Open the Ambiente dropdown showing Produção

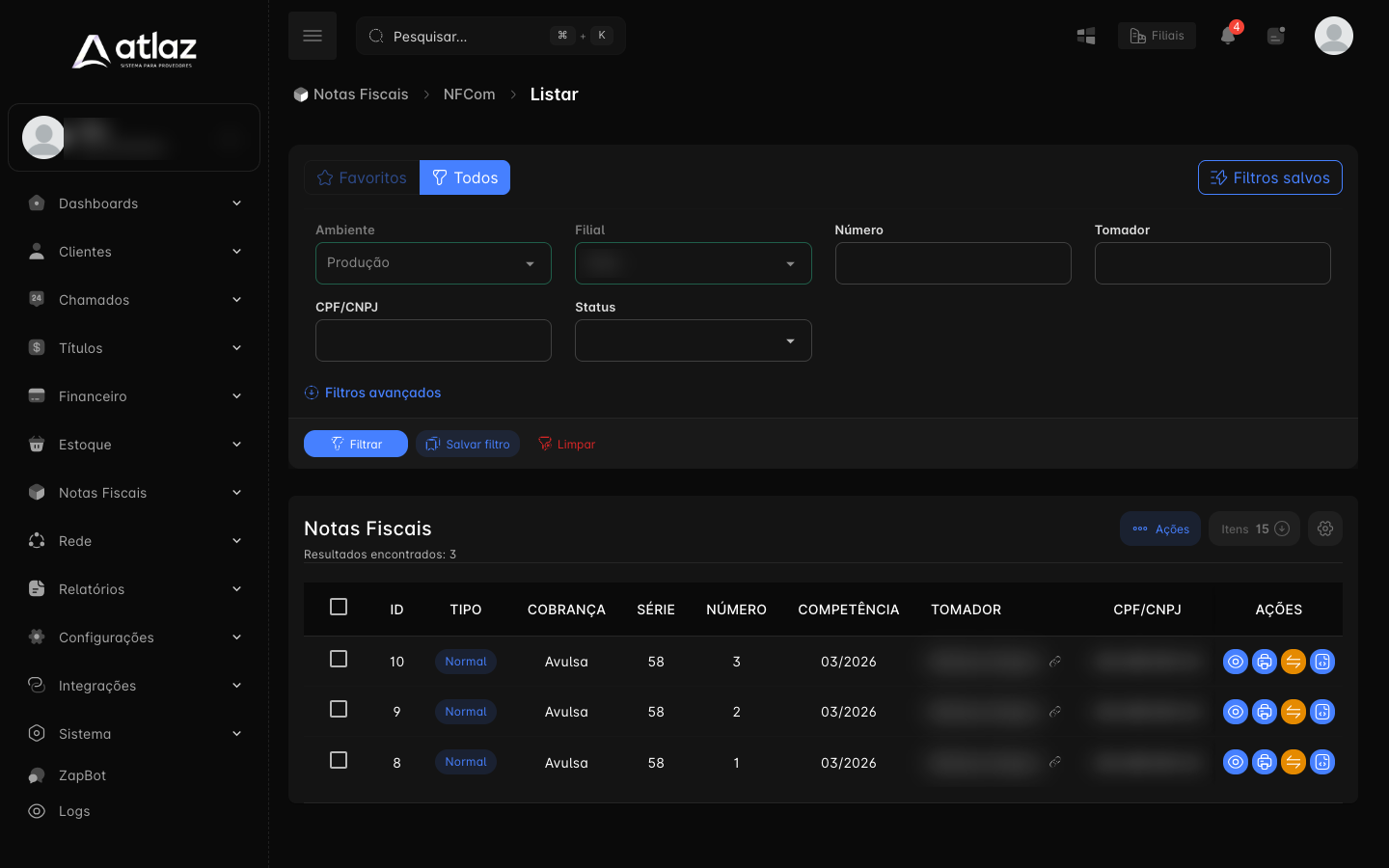pos(433,263)
